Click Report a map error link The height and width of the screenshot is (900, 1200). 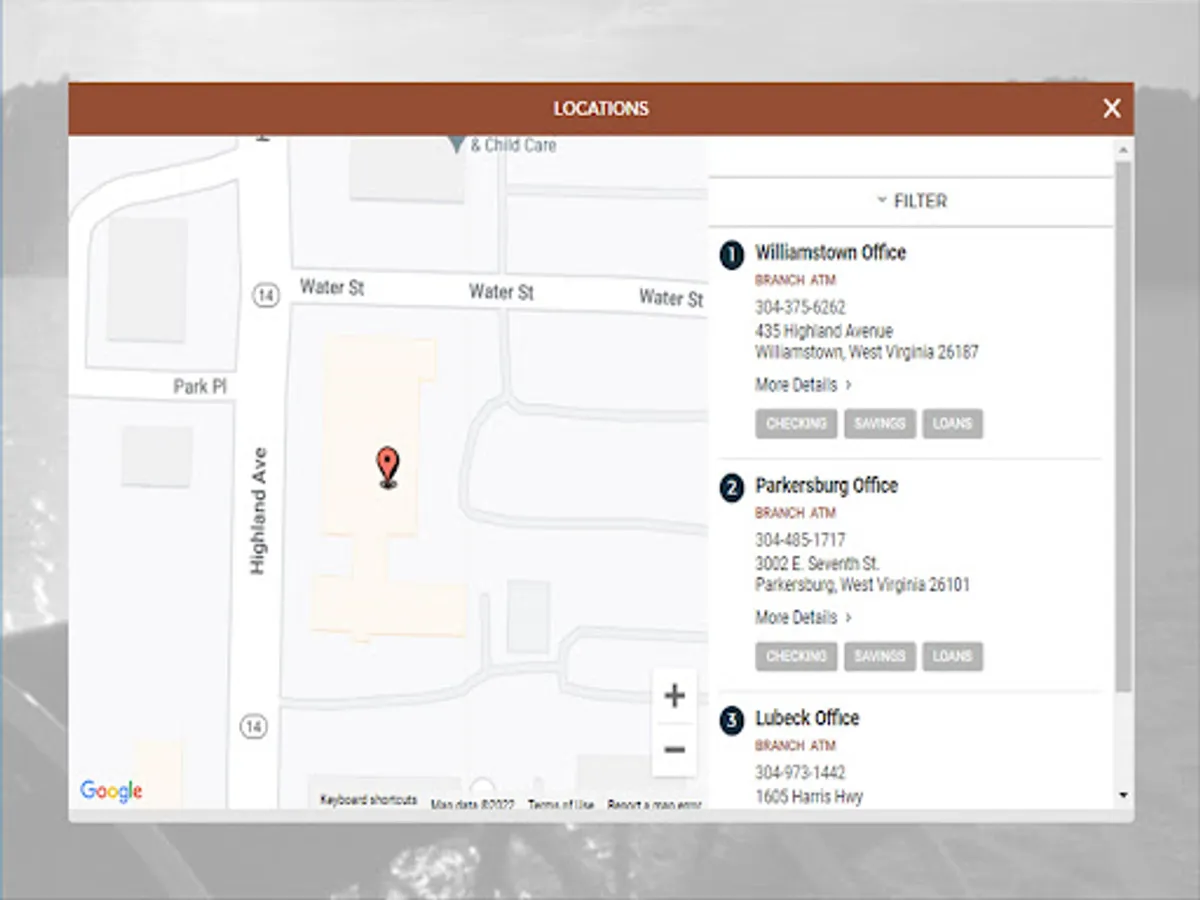[654, 805]
